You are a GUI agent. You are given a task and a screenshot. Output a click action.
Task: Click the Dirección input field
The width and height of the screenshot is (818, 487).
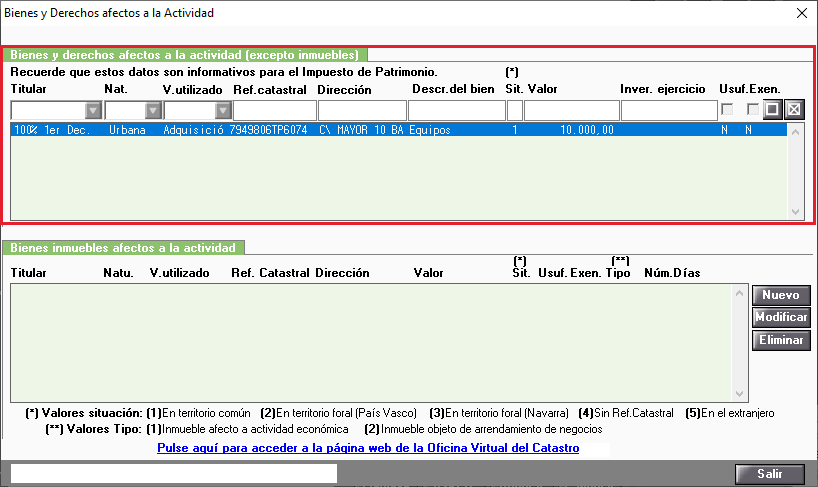click(x=362, y=111)
